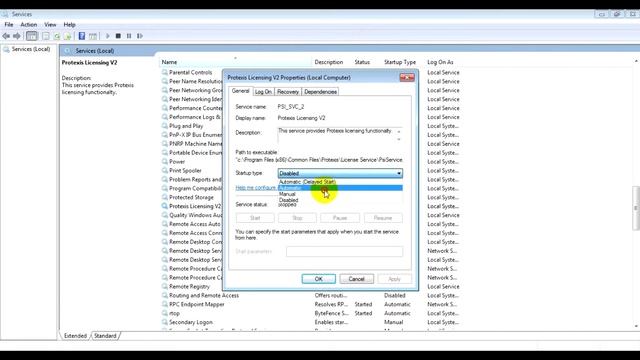This screenshot has height=360, width=640.
Task: Click the services list scroll-down arrow
Action: click(636, 326)
